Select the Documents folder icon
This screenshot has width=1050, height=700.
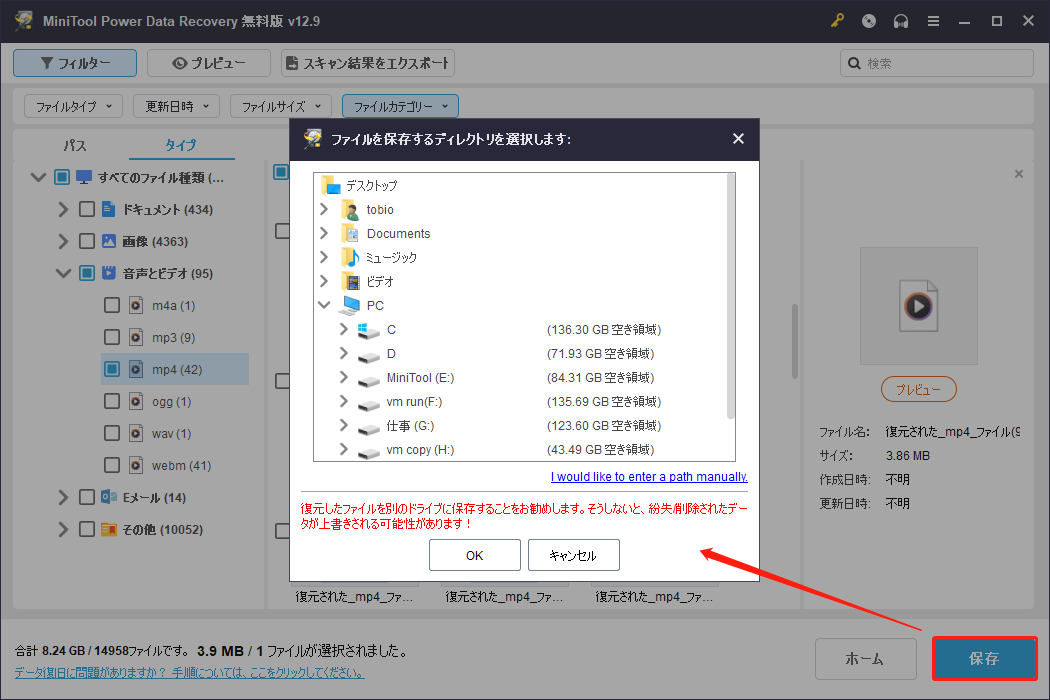tap(350, 234)
